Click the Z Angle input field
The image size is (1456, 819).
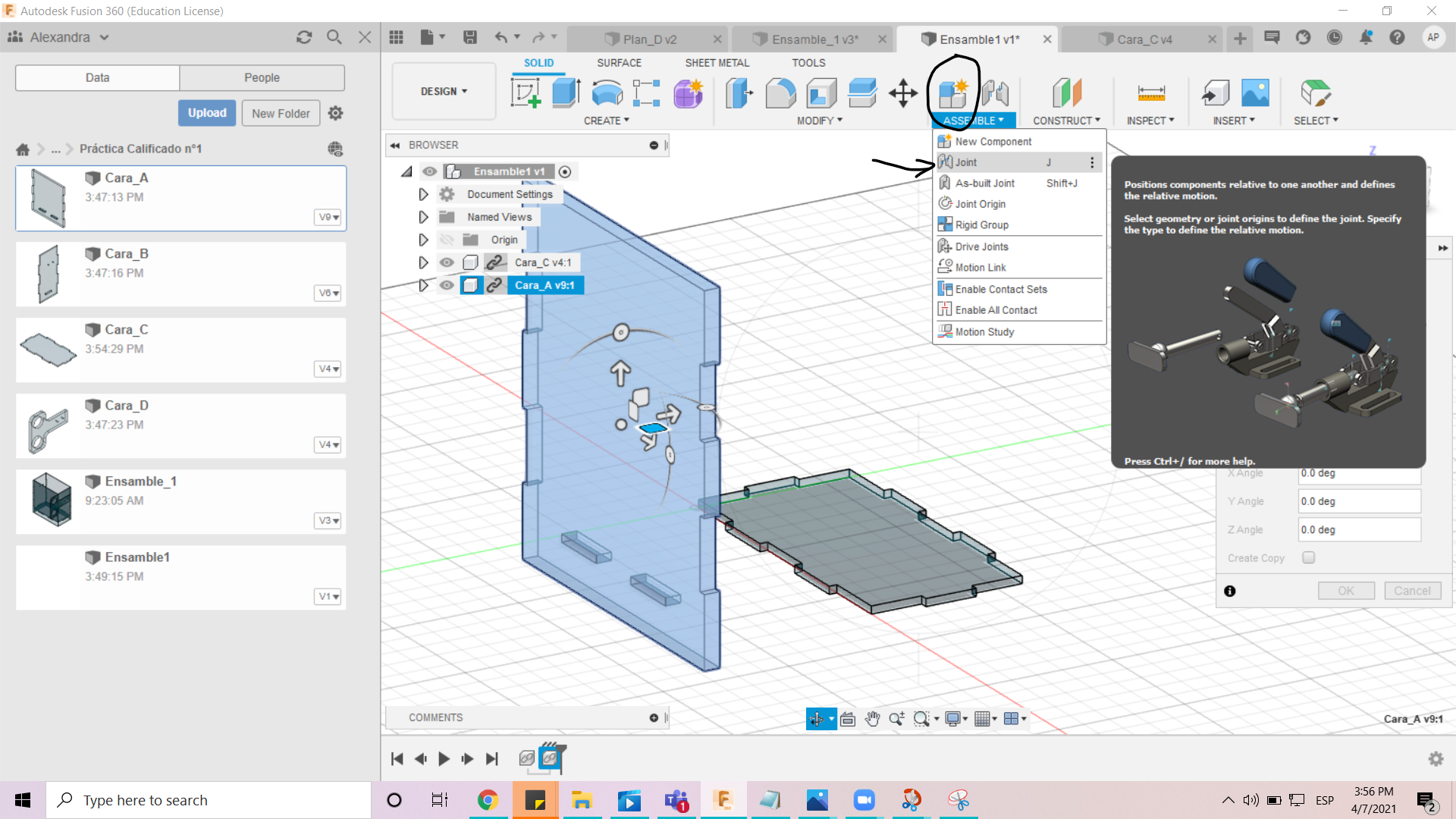coord(1359,530)
